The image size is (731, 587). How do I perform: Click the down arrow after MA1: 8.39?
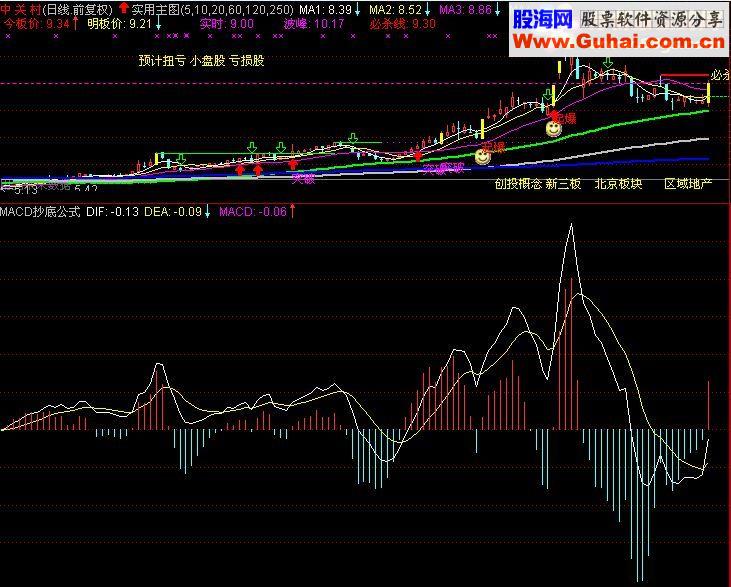(358, 9)
